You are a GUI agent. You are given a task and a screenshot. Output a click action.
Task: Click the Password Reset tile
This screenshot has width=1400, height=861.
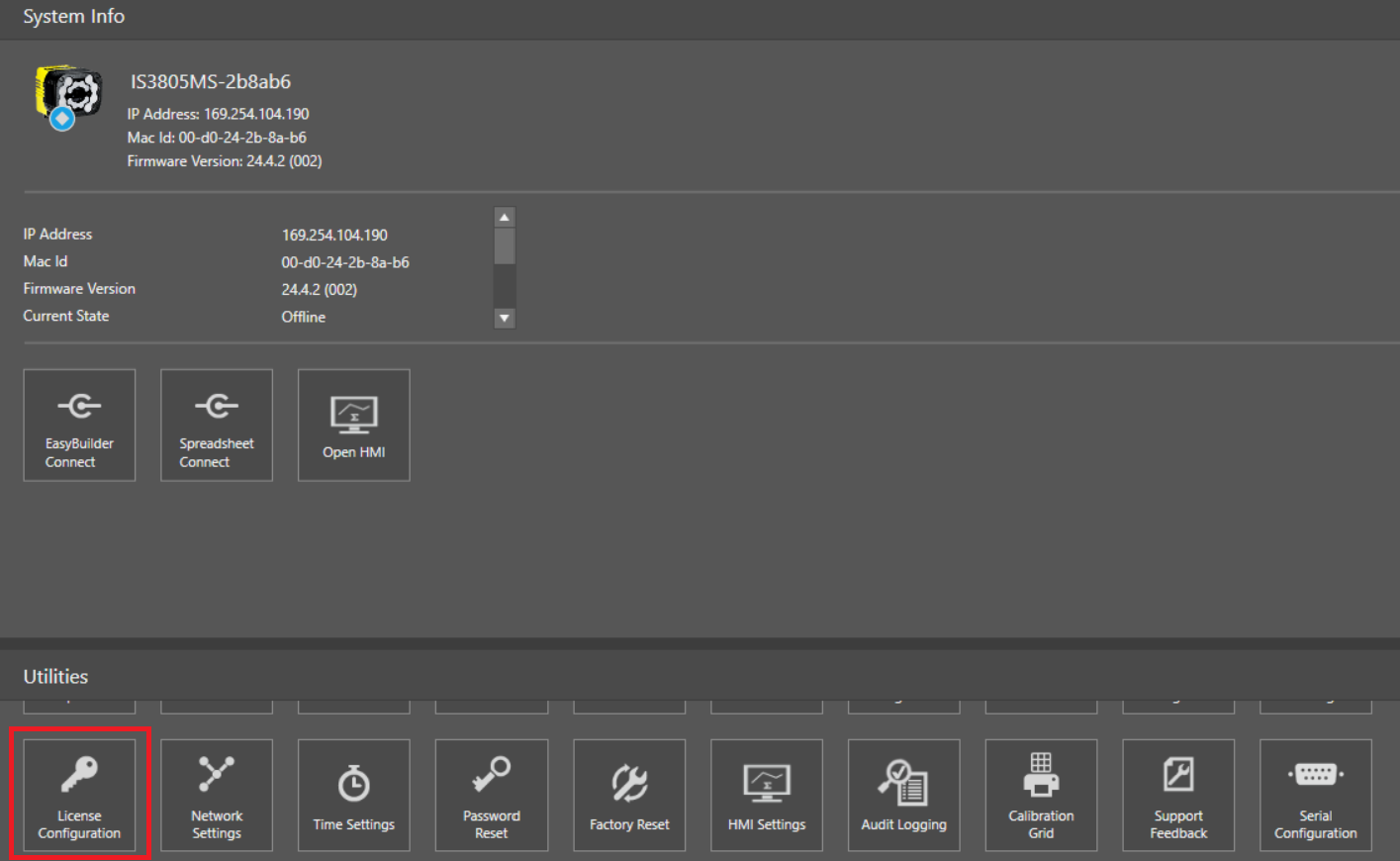coord(492,795)
